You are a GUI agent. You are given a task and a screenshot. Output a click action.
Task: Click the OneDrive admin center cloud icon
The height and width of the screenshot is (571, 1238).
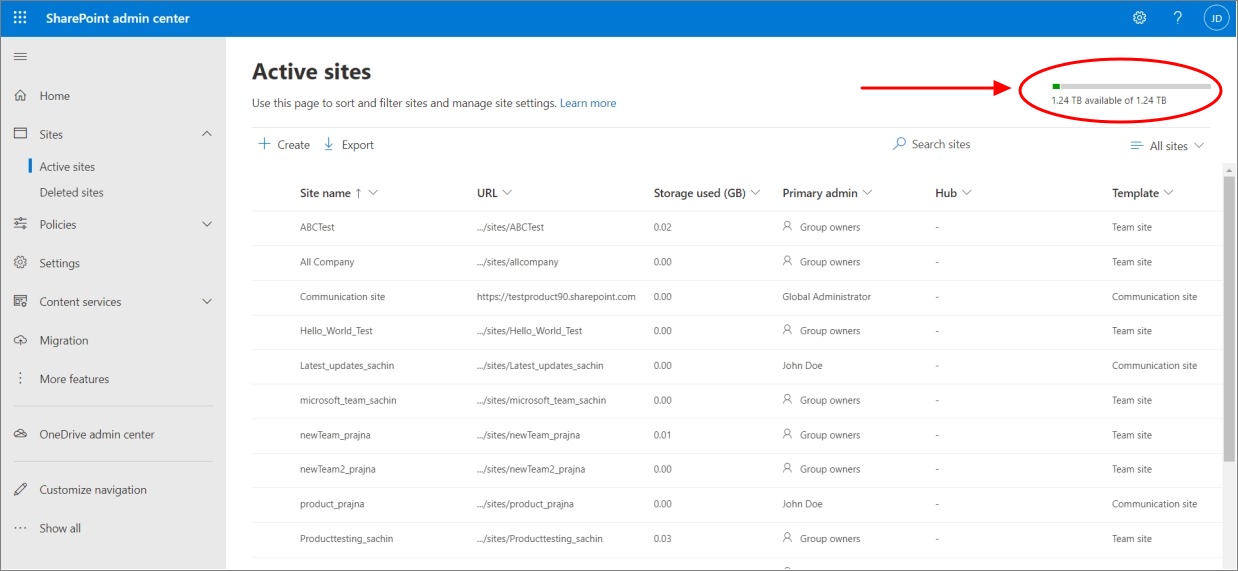(x=20, y=434)
